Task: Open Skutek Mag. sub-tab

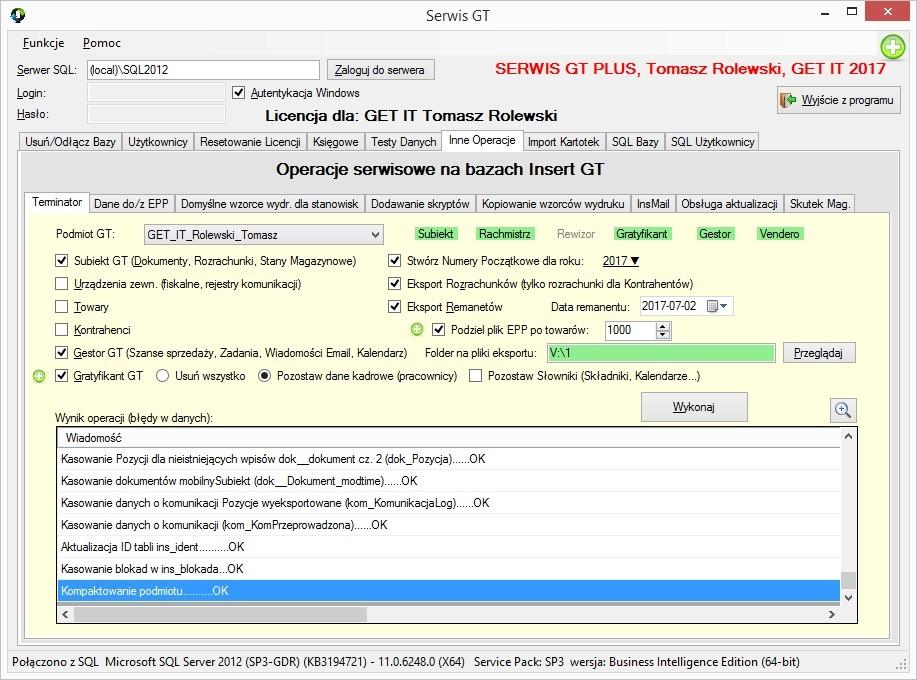Action: 819,203
